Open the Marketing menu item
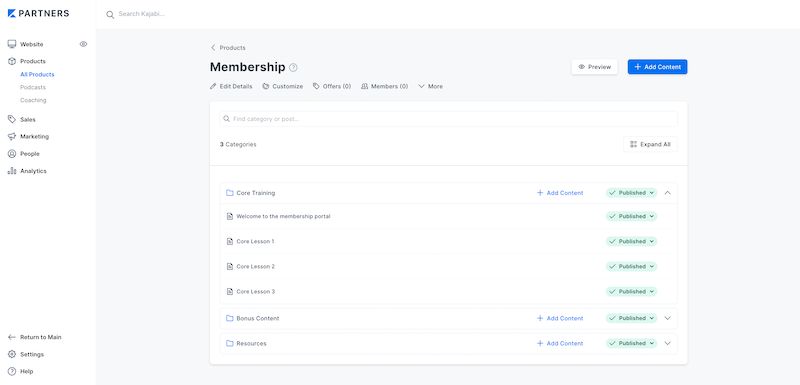Image resolution: width=800 pixels, height=385 pixels. pyautogui.click(x=35, y=137)
